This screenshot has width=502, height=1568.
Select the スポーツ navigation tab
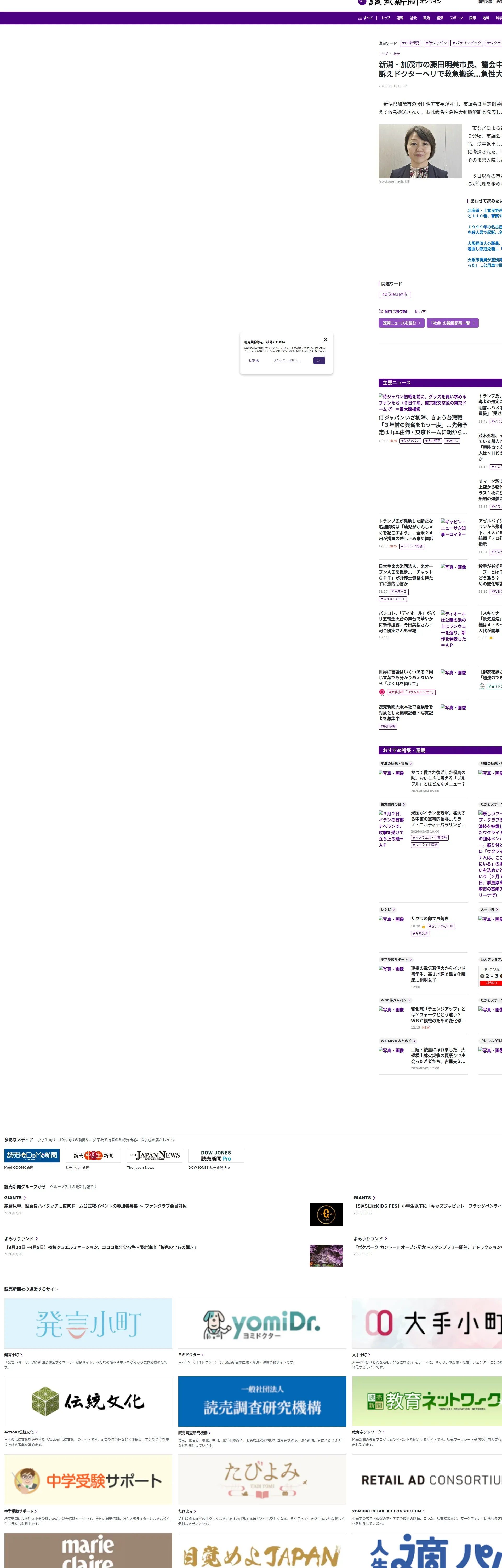point(456,18)
